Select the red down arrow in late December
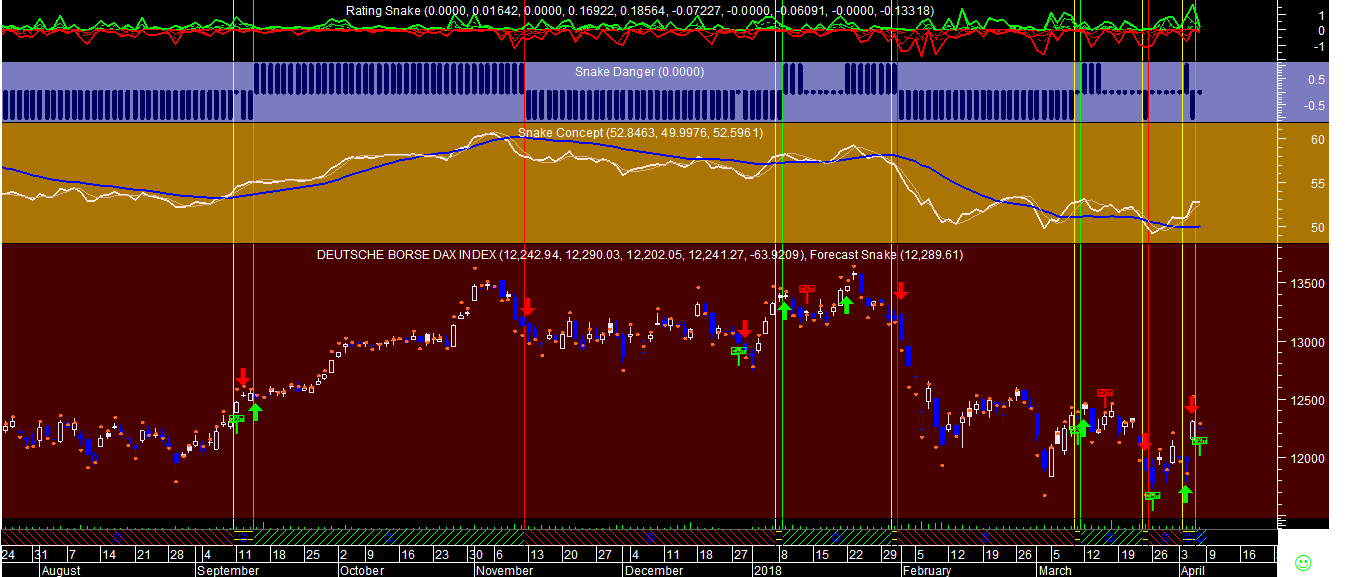The height and width of the screenshot is (577, 1352). point(744,329)
